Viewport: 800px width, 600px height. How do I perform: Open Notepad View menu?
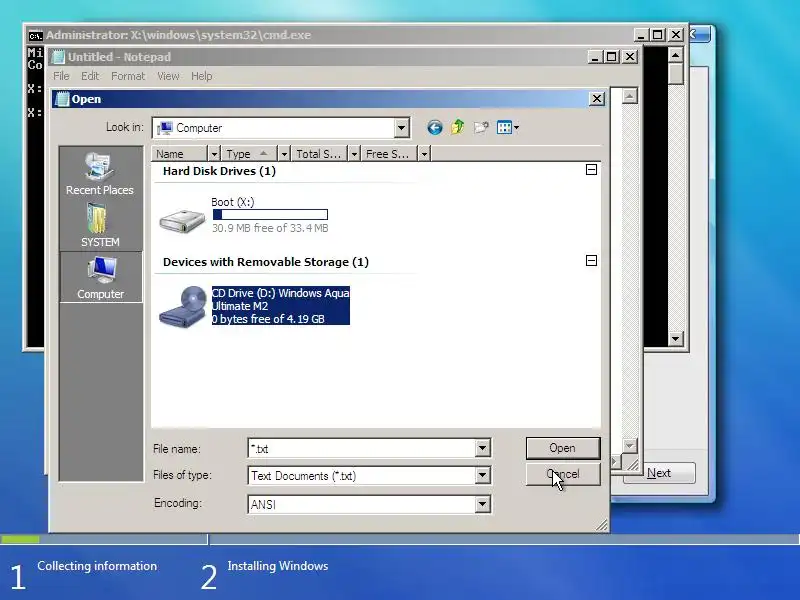click(168, 76)
